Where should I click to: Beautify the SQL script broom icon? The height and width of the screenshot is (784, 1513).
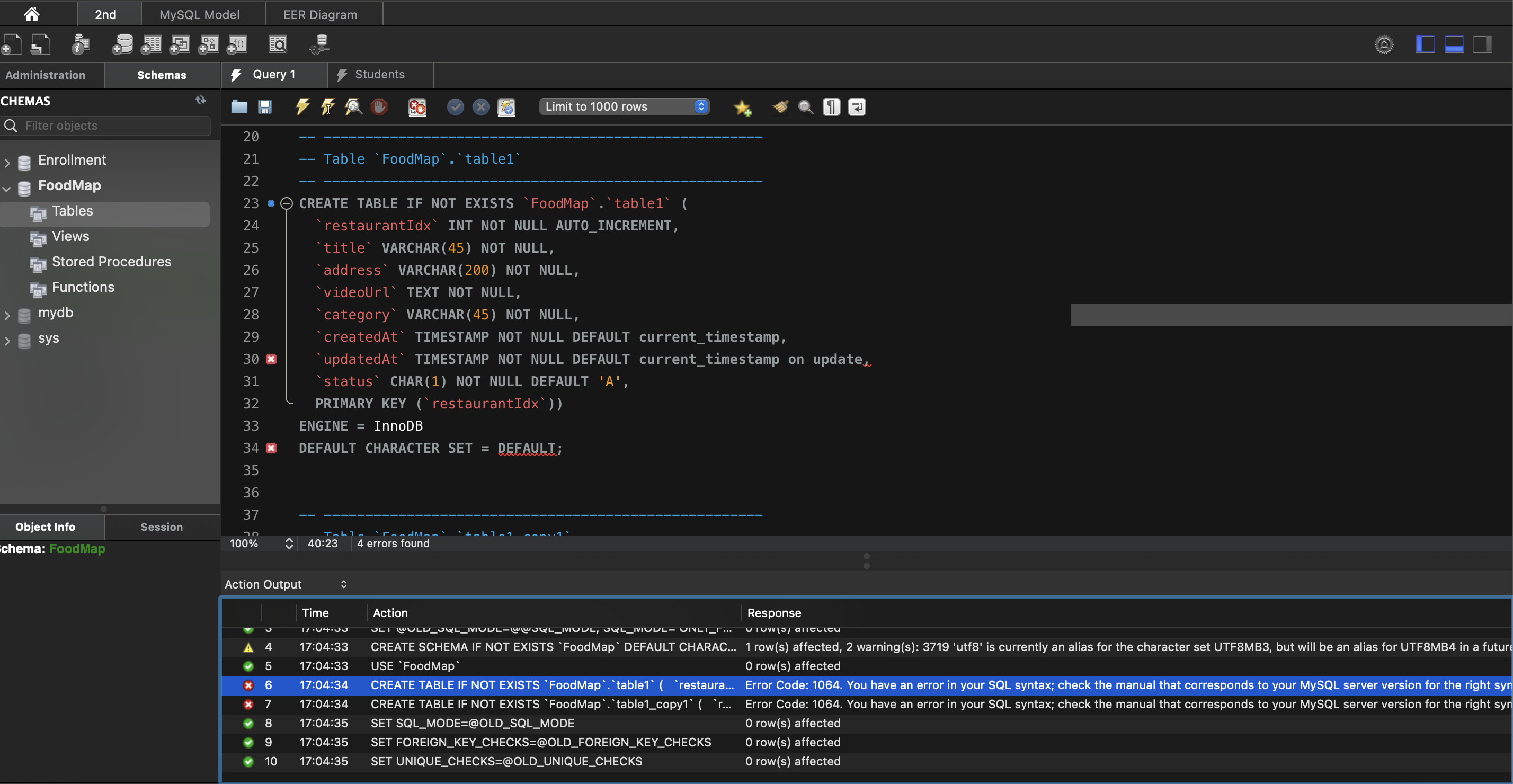(780, 107)
